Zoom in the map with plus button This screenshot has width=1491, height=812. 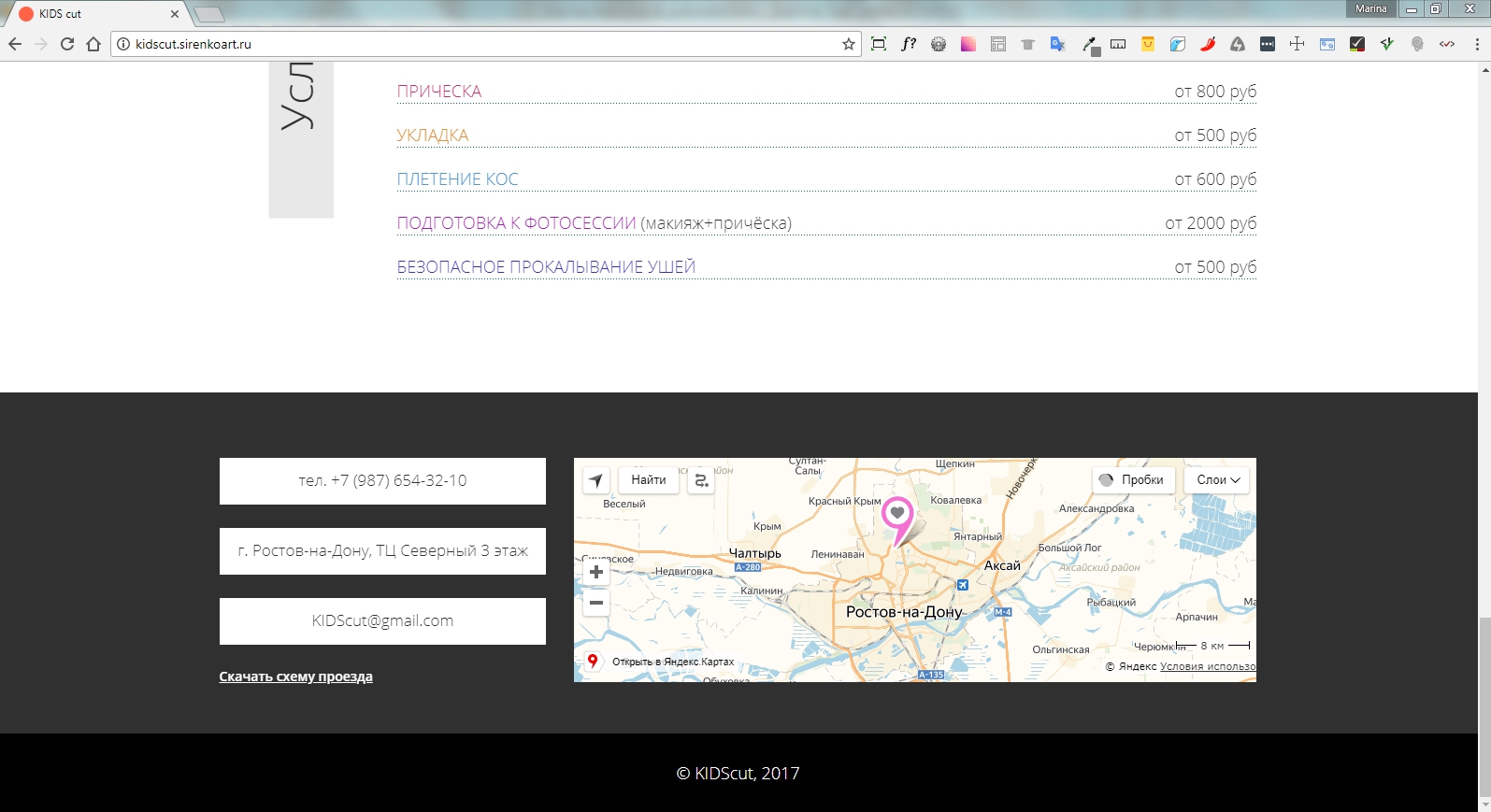click(596, 572)
